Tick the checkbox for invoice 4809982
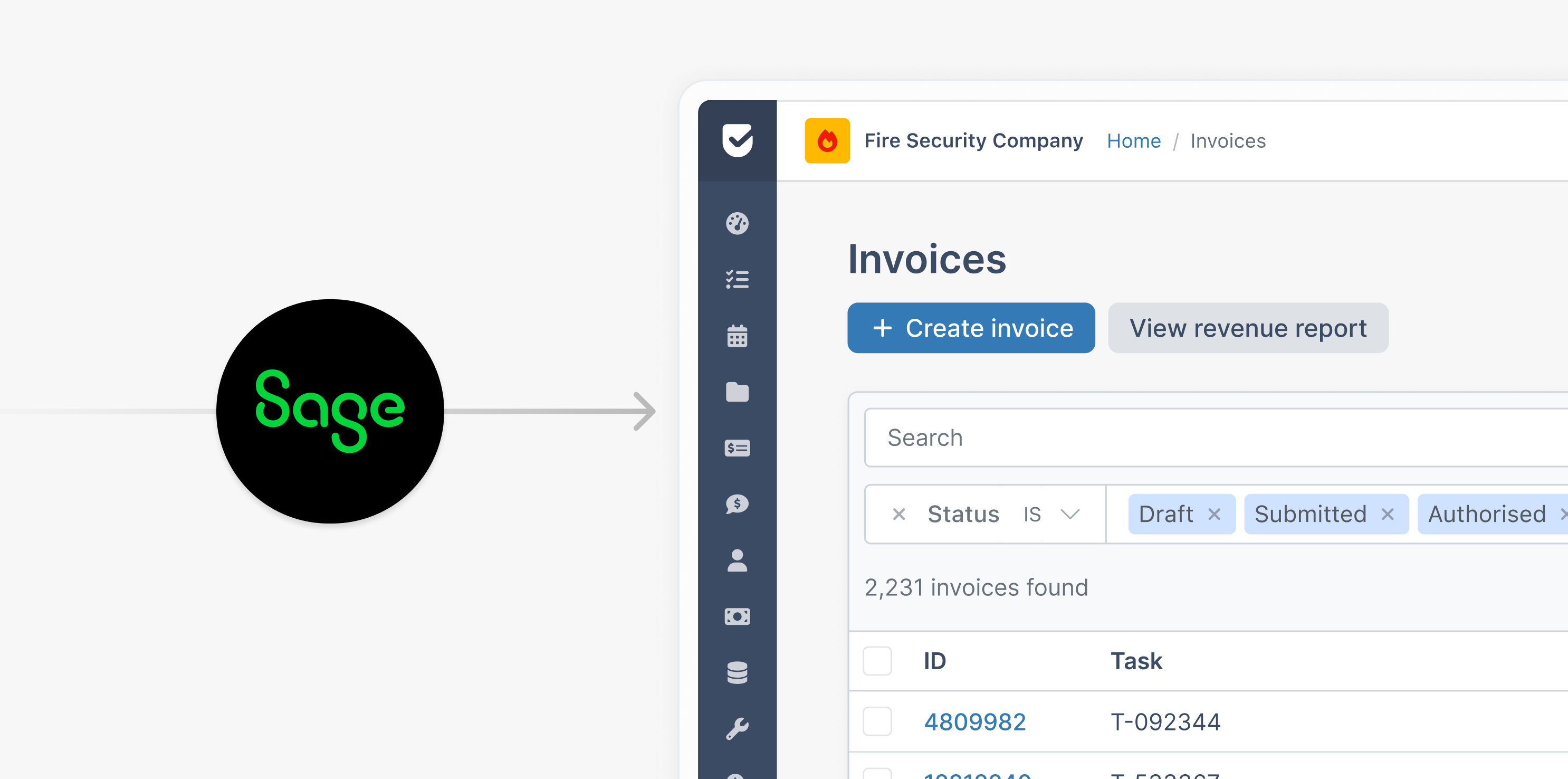Screen dimensions: 1568x779 pos(877,722)
